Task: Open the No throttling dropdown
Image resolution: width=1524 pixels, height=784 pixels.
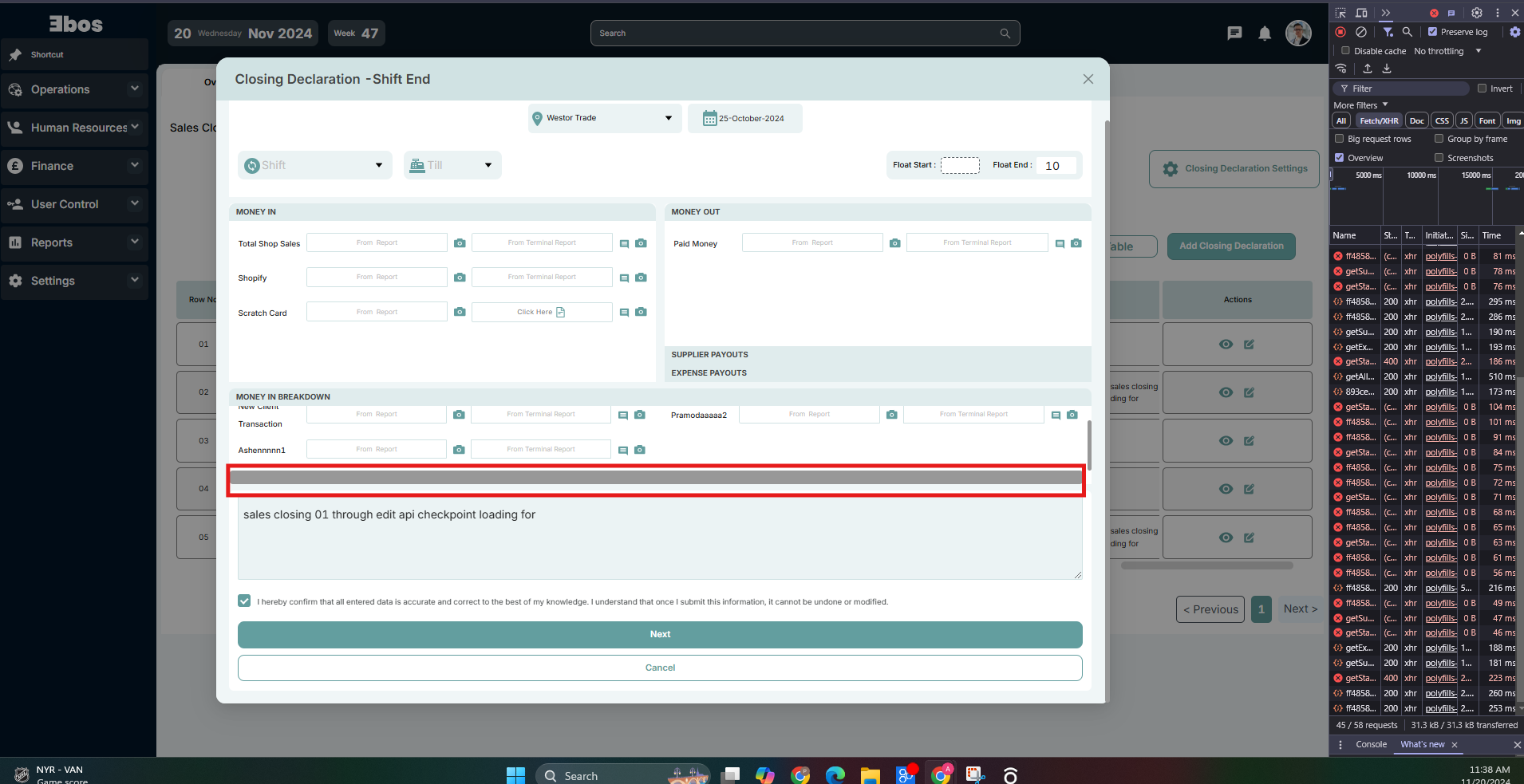Action: click(1447, 51)
